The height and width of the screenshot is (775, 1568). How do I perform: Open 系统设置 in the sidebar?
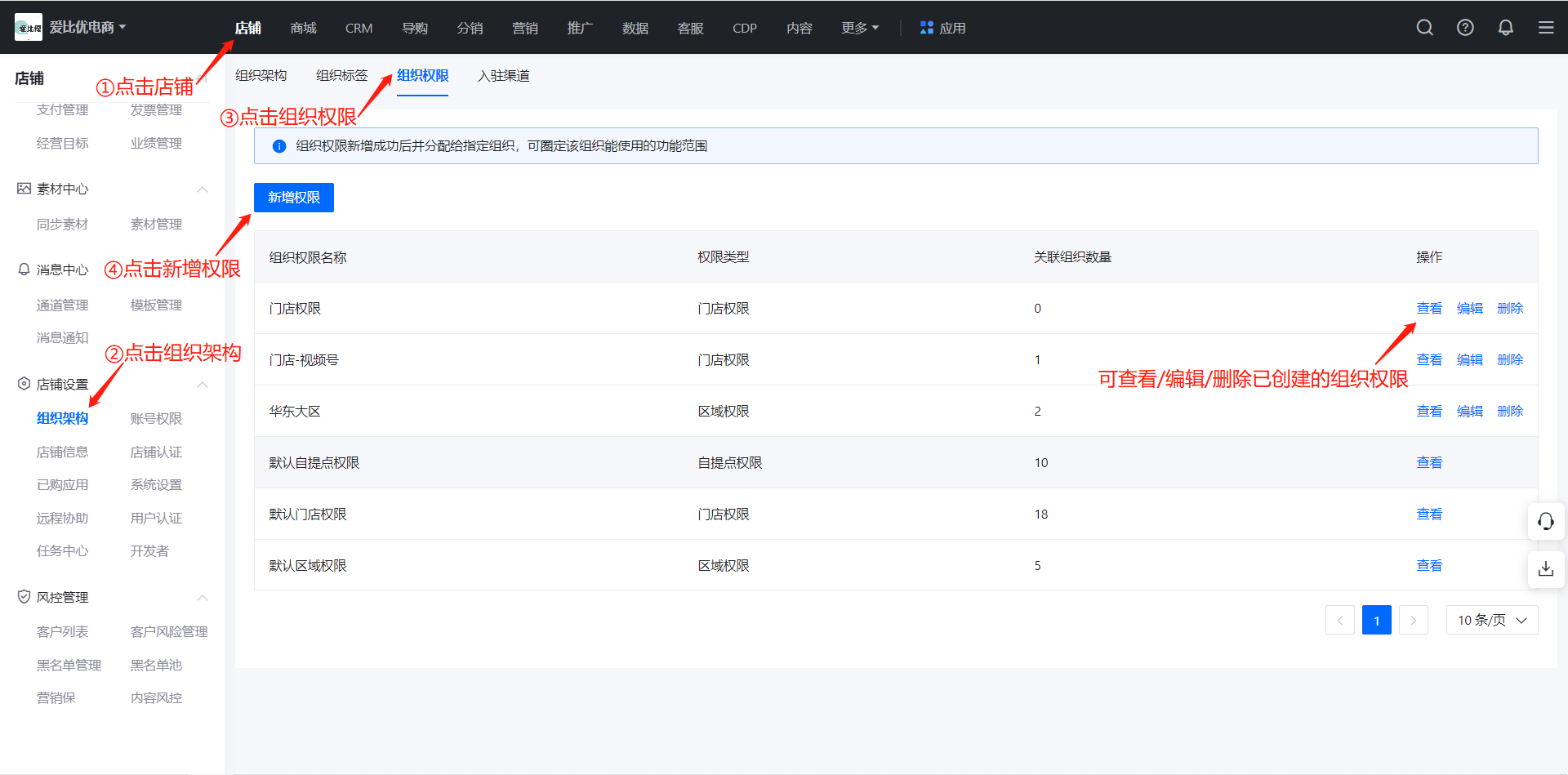[x=156, y=484]
